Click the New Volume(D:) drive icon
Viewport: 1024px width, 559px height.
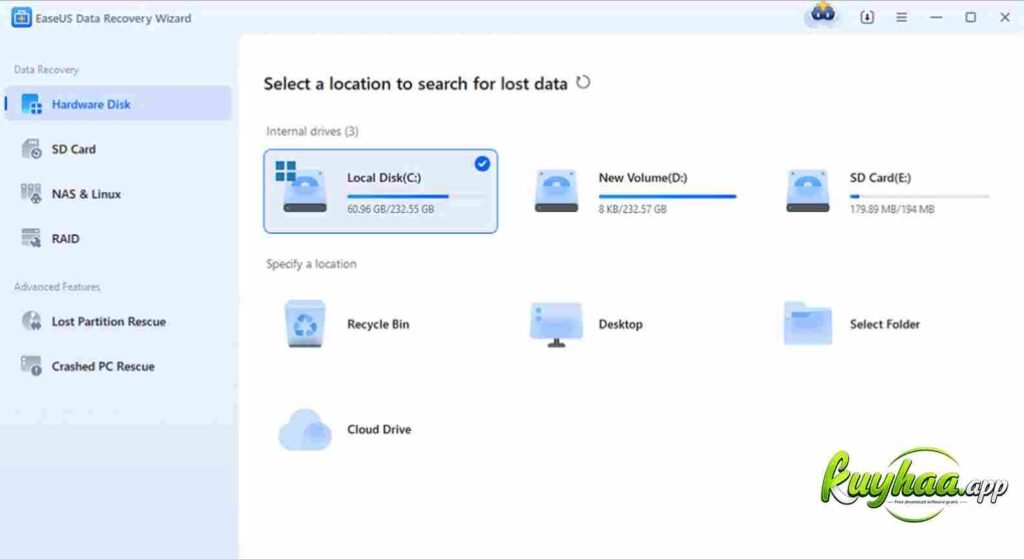556,191
